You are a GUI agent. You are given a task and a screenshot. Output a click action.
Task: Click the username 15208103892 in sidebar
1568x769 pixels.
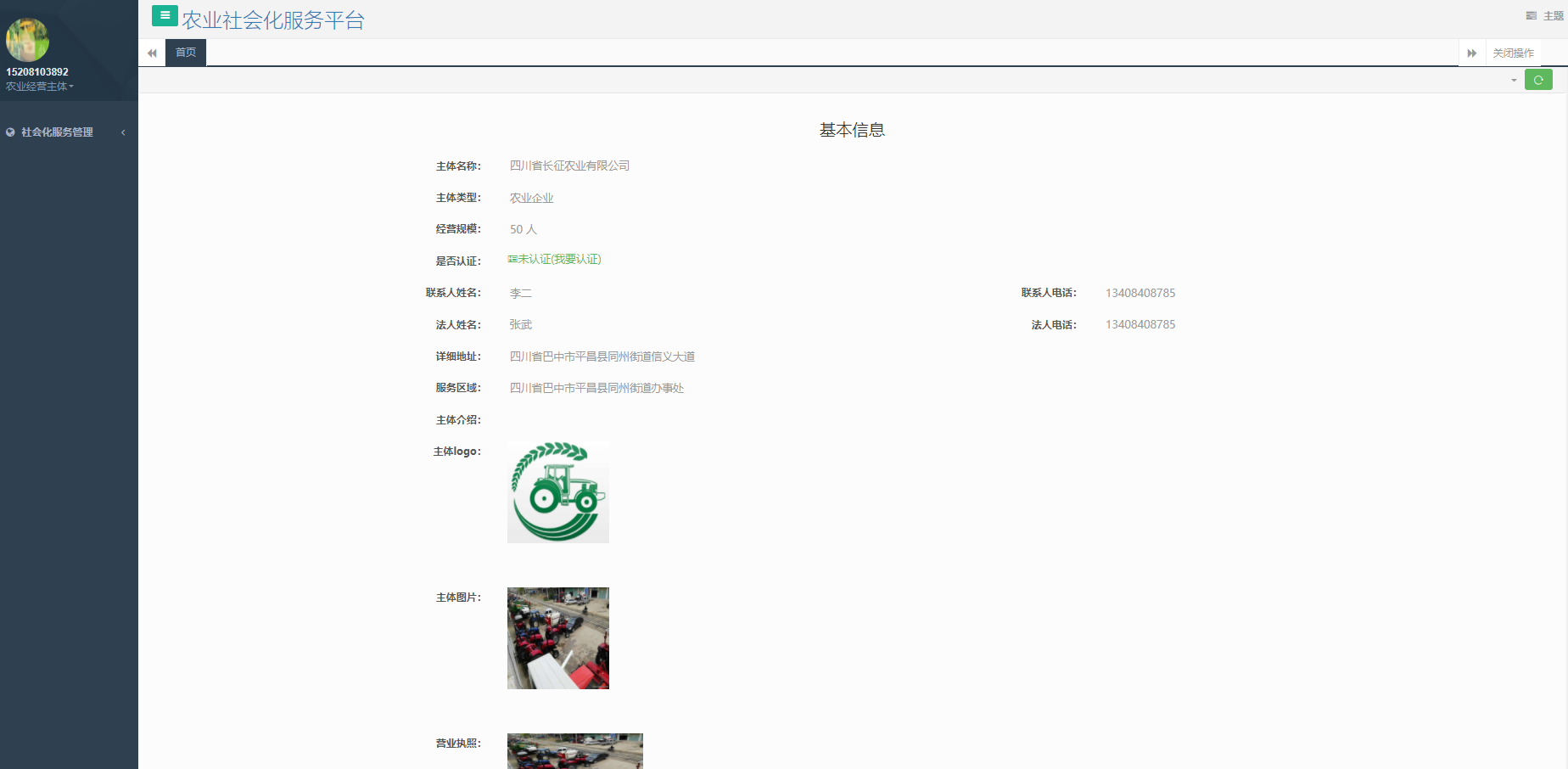37,72
